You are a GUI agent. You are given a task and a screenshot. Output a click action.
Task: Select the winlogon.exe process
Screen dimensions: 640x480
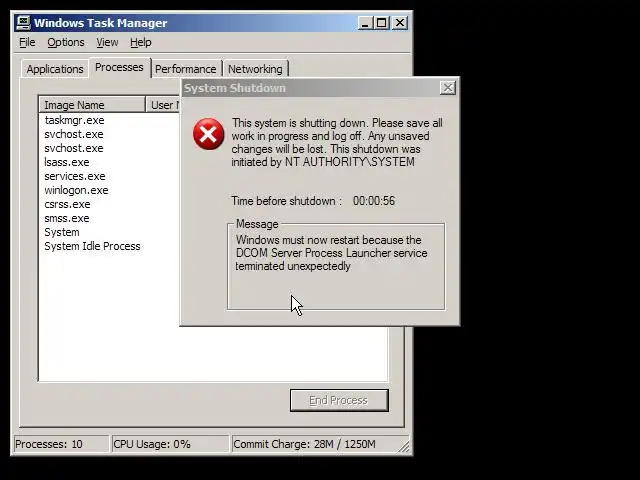coord(76,190)
